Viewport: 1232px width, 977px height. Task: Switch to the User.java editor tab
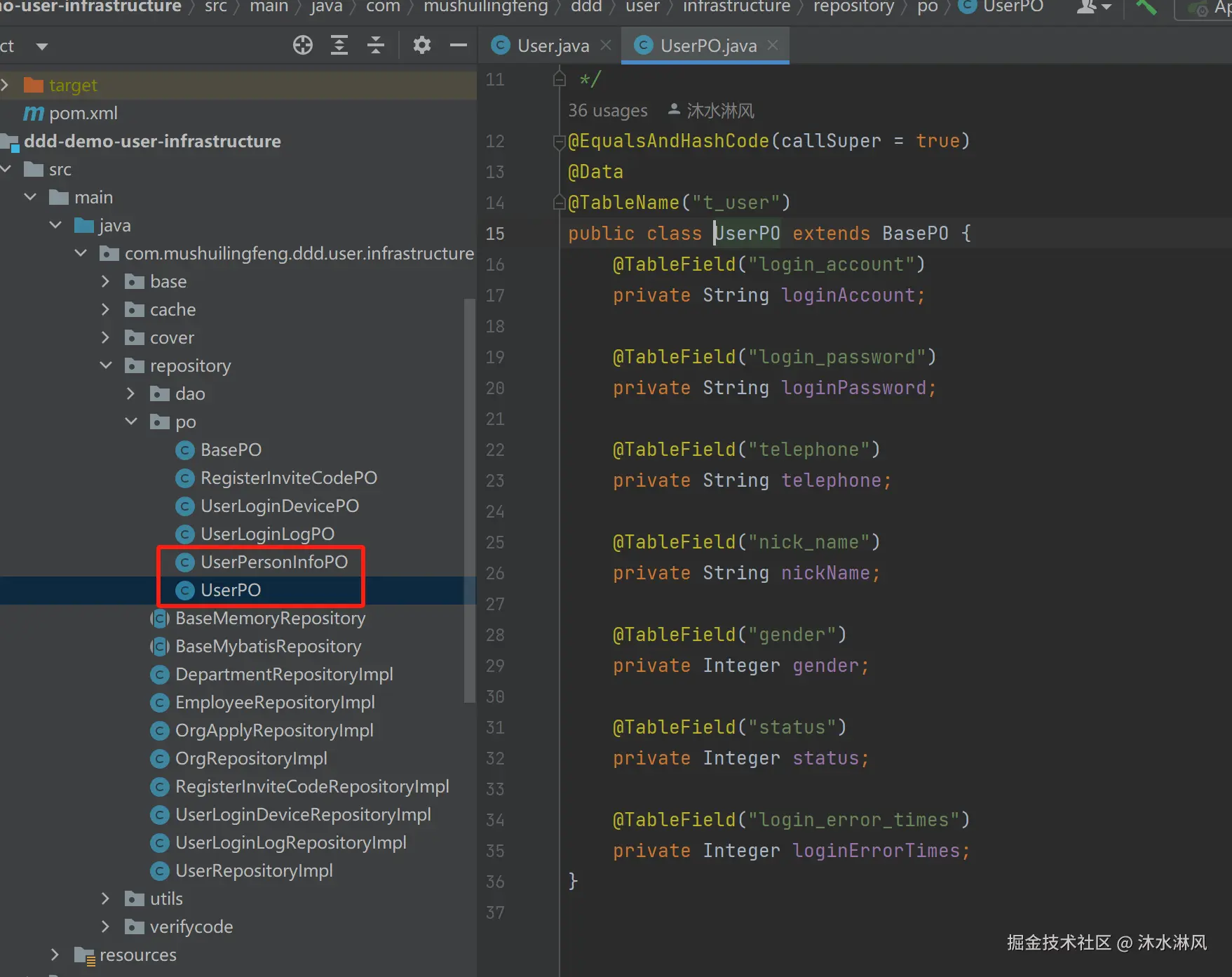(553, 46)
